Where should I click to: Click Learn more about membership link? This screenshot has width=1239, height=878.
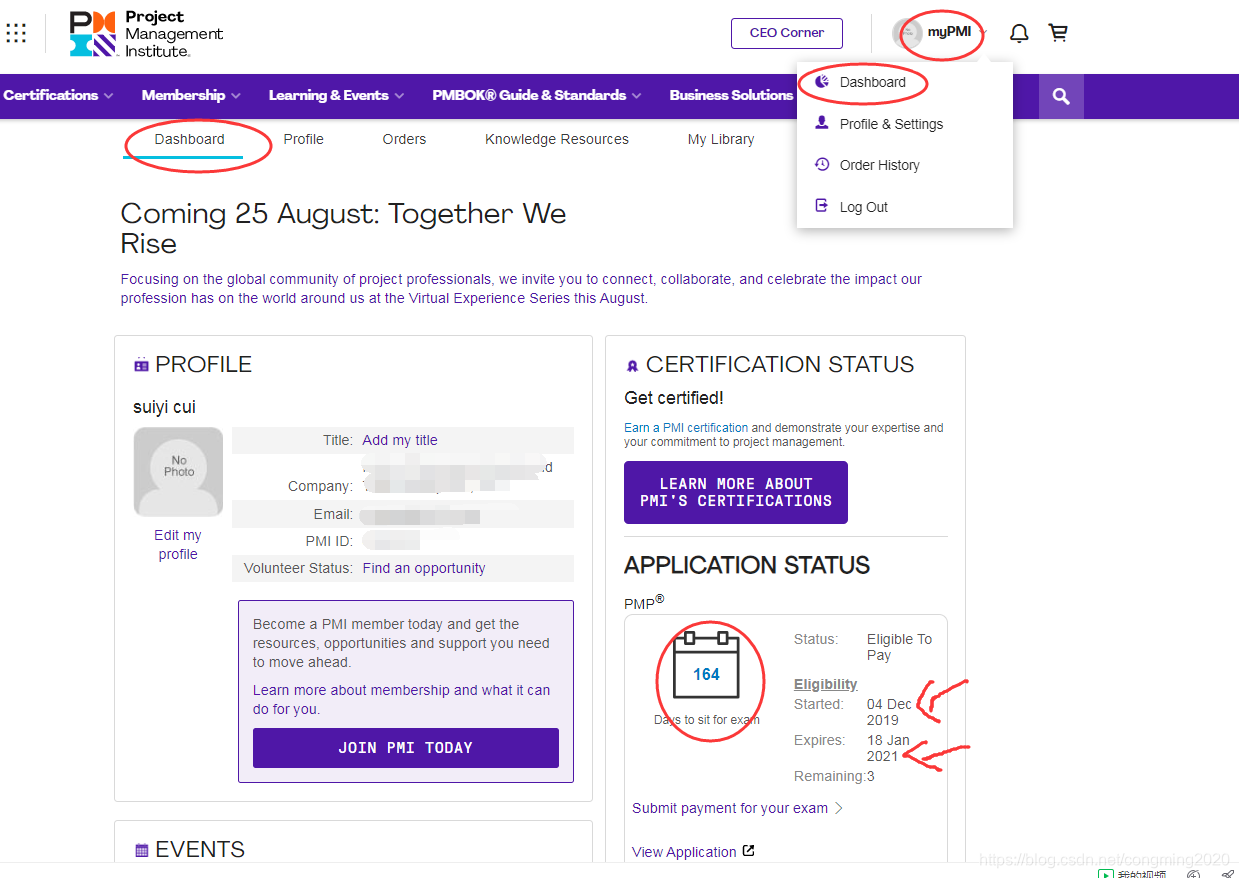401,699
